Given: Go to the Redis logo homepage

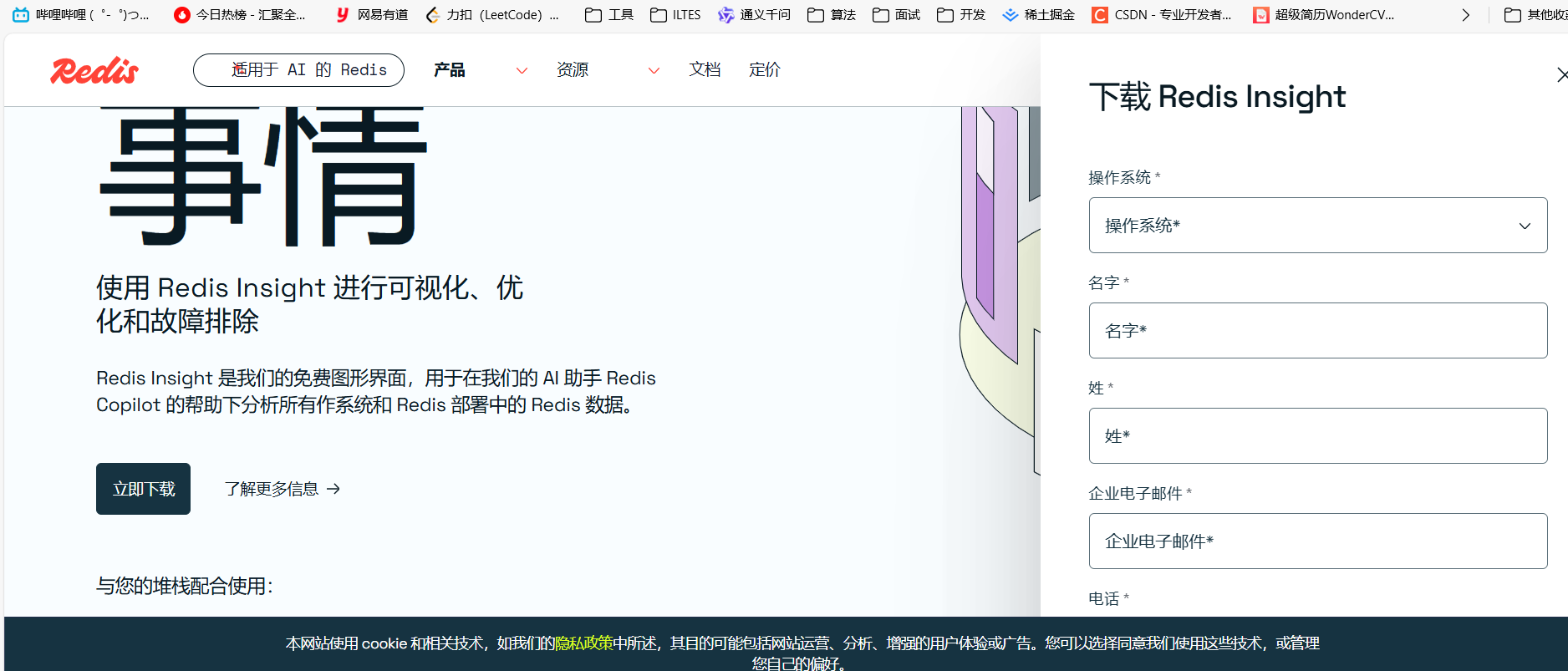Looking at the screenshot, I should pos(94,71).
